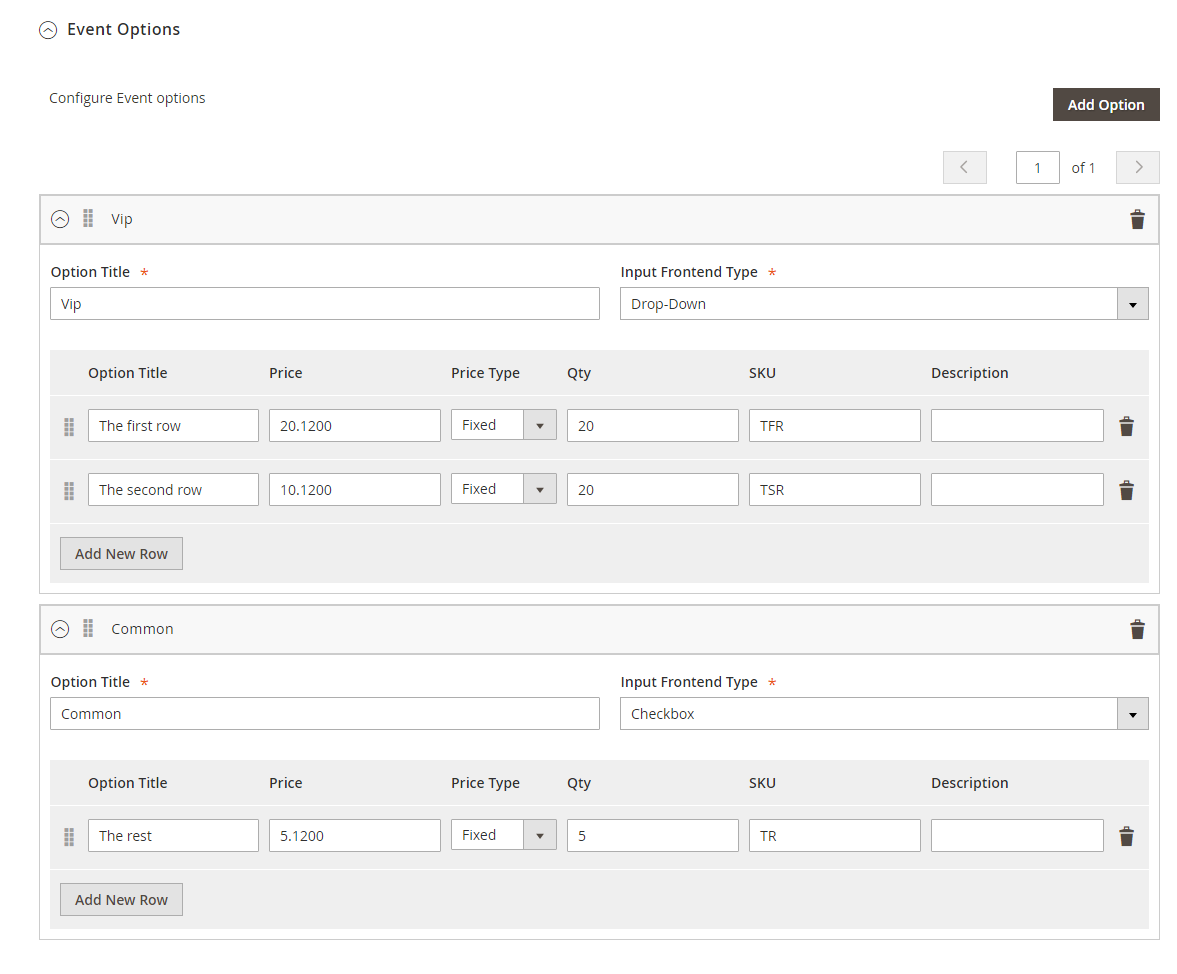Delete 'The rest' row with its trash icon

(x=1126, y=836)
